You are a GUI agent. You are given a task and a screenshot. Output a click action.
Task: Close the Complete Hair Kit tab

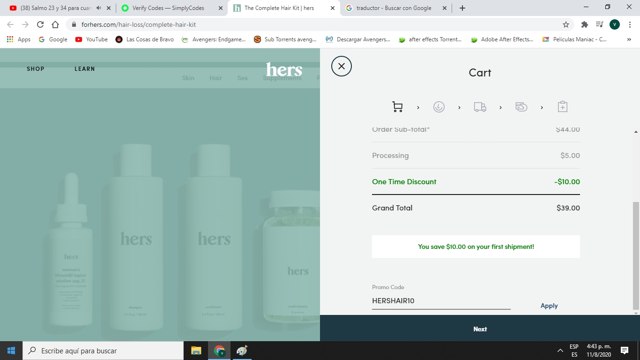click(332, 8)
